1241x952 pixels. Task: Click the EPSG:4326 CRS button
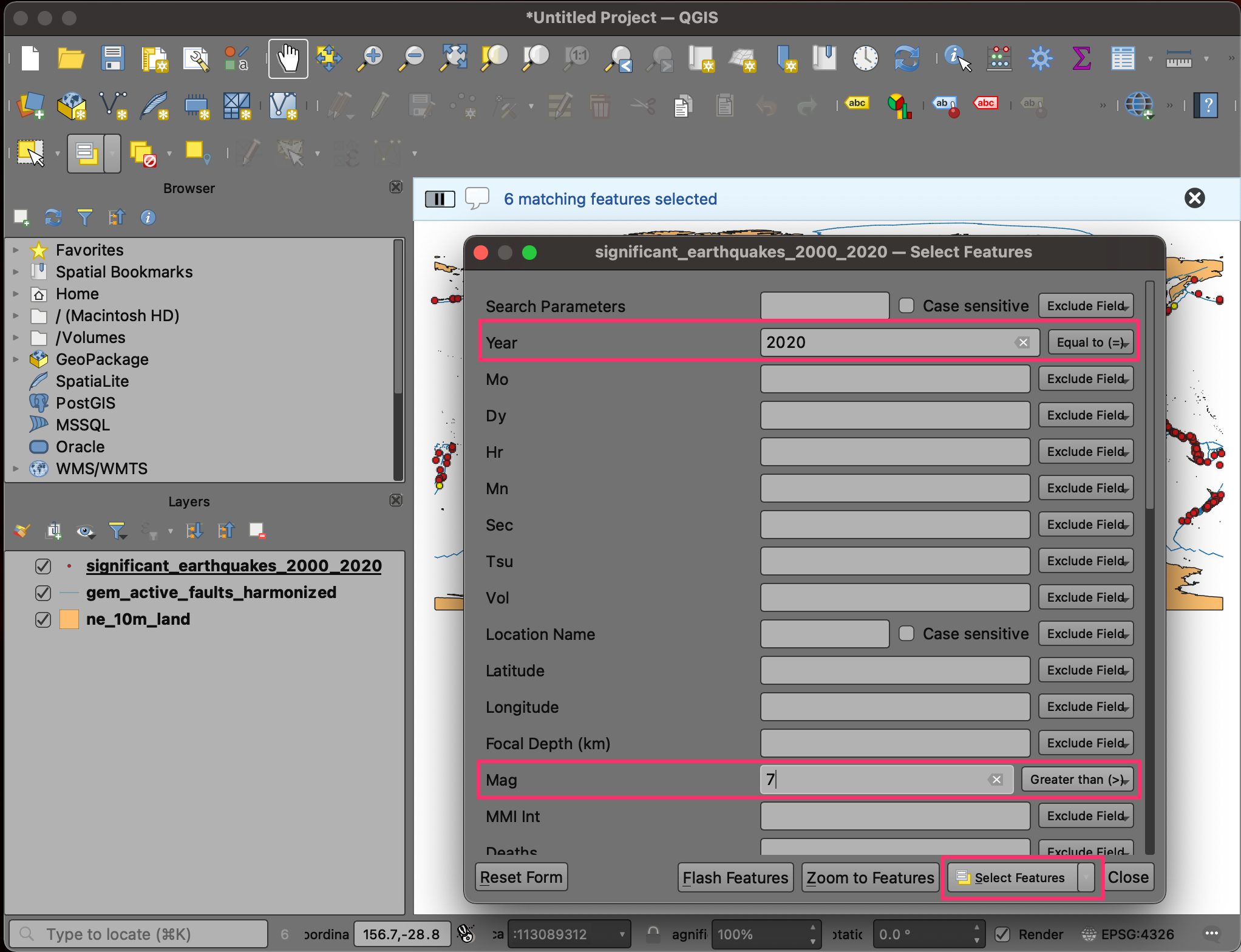coord(1129,934)
